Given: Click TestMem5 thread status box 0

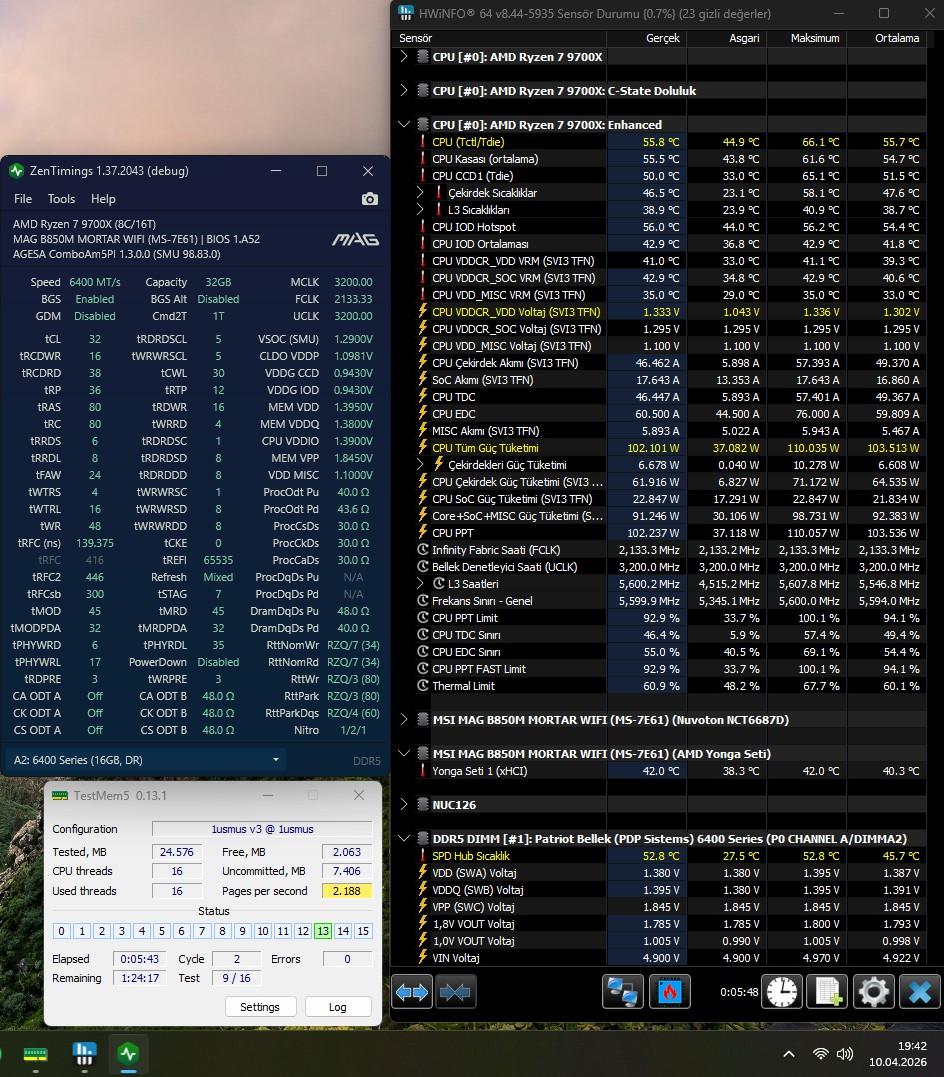Looking at the screenshot, I should tap(61, 931).
